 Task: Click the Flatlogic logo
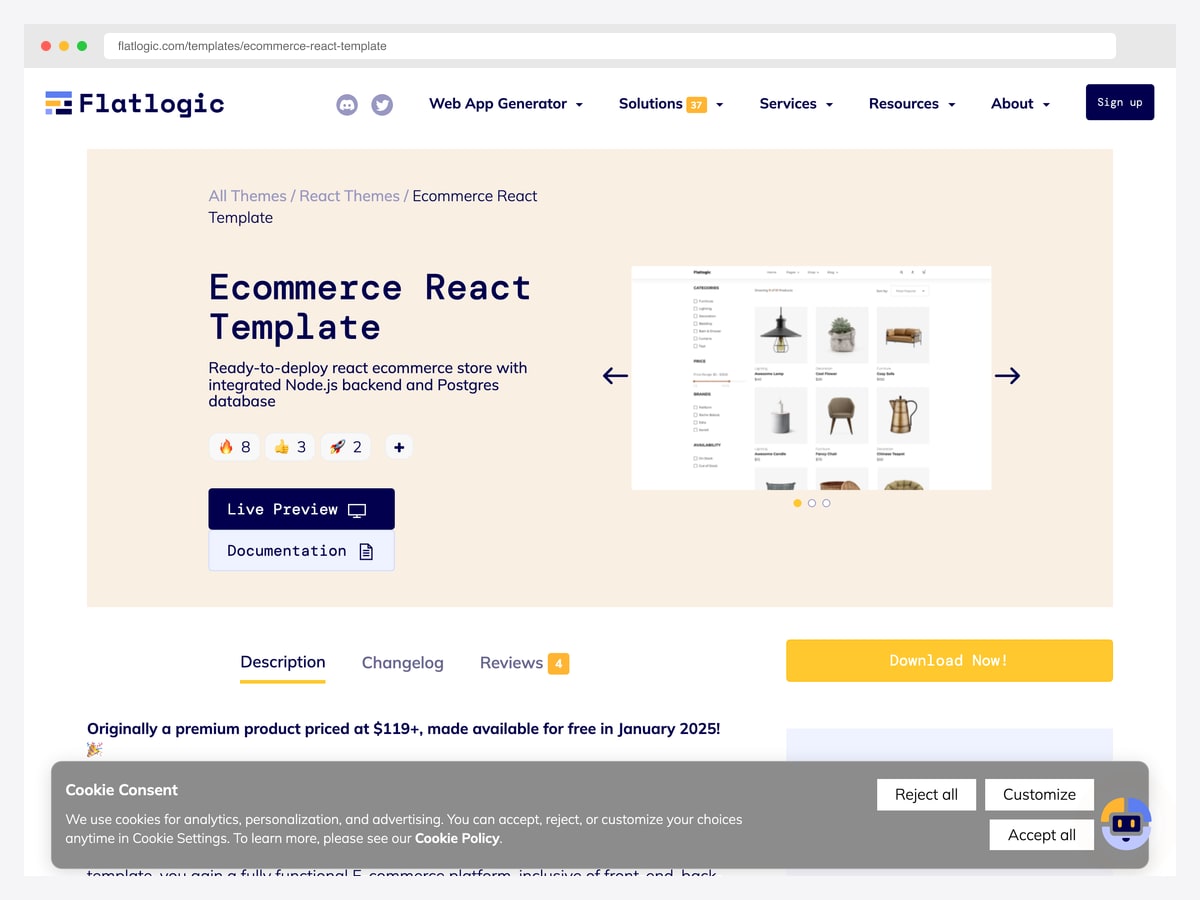pyautogui.click(x=135, y=103)
